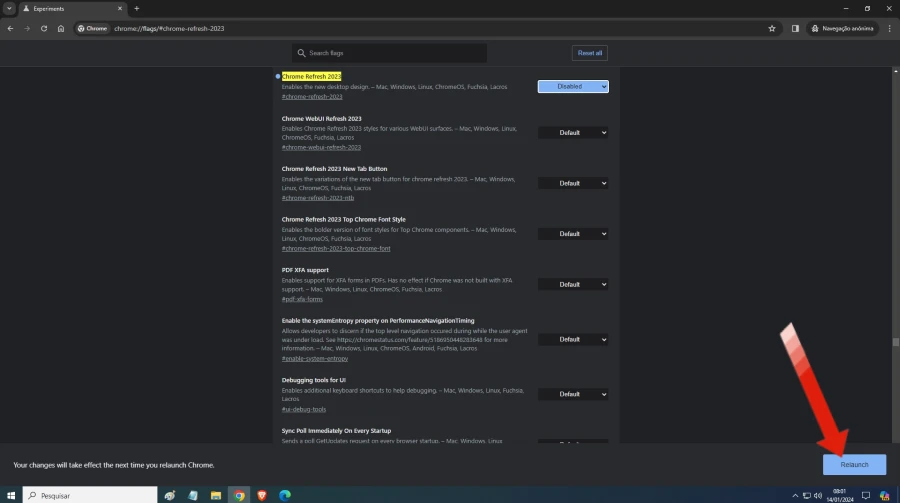Image resolution: width=900 pixels, height=503 pixels.
Task: Click the browser forward arrow
Action: (x=27, y=28)
